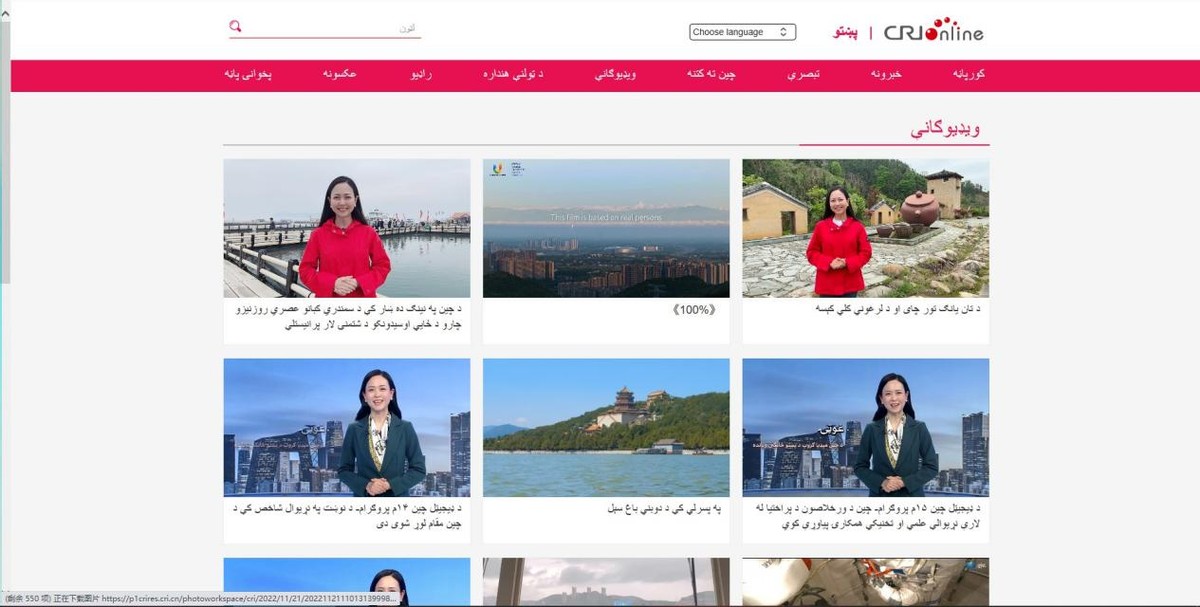Open the 15th program presenter video thumbnail
Image resolution: width=1200 pixels, height=607 pixels.
tap(866, 428)
